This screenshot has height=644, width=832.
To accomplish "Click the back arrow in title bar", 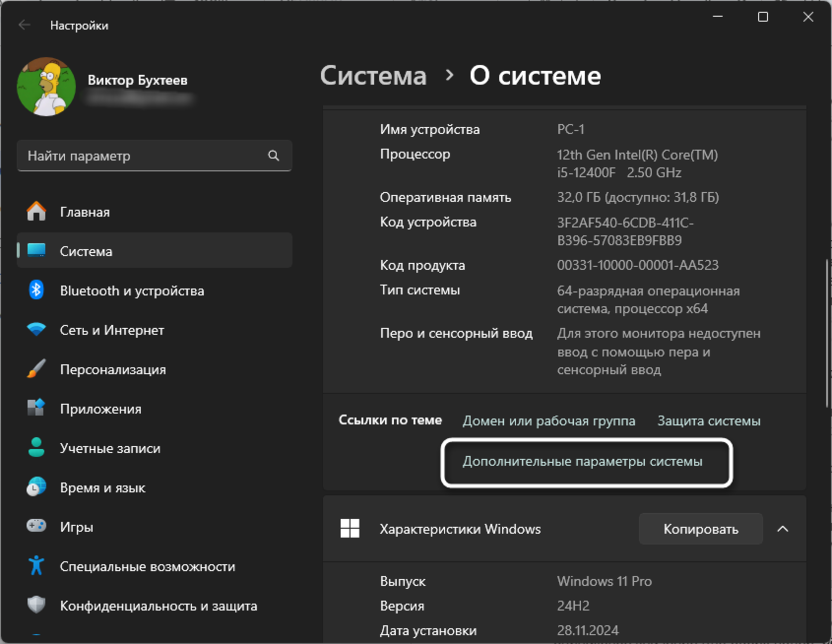I will click(25, 25).
